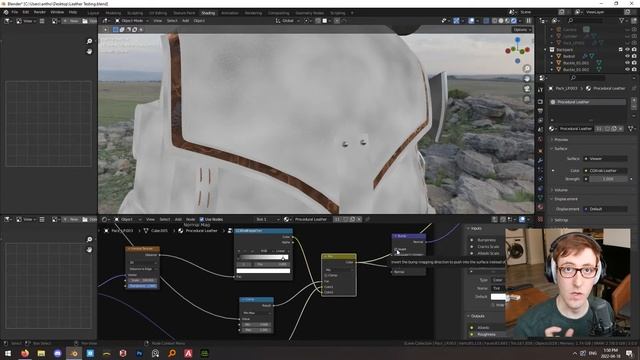The image size is (640, 360).
Task: Select rendered viewport shading mode
Action: [514, 20]
